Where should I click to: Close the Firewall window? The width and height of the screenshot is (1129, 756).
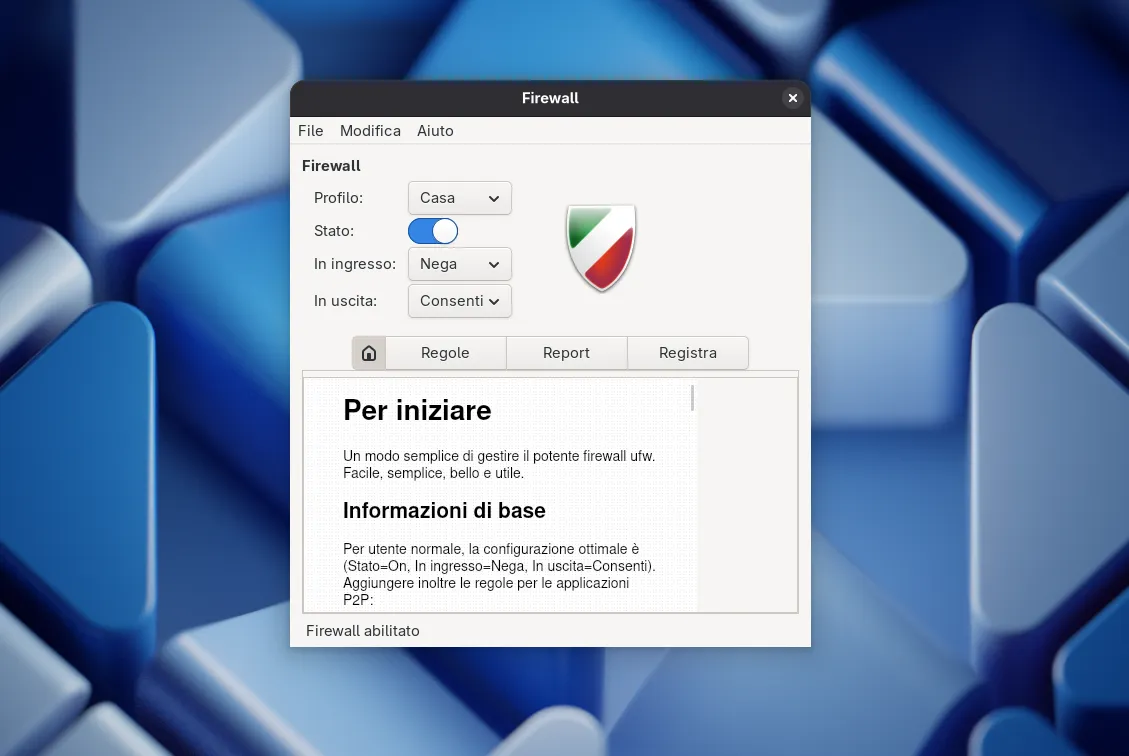pyautogui.click(x=792, y=98)
